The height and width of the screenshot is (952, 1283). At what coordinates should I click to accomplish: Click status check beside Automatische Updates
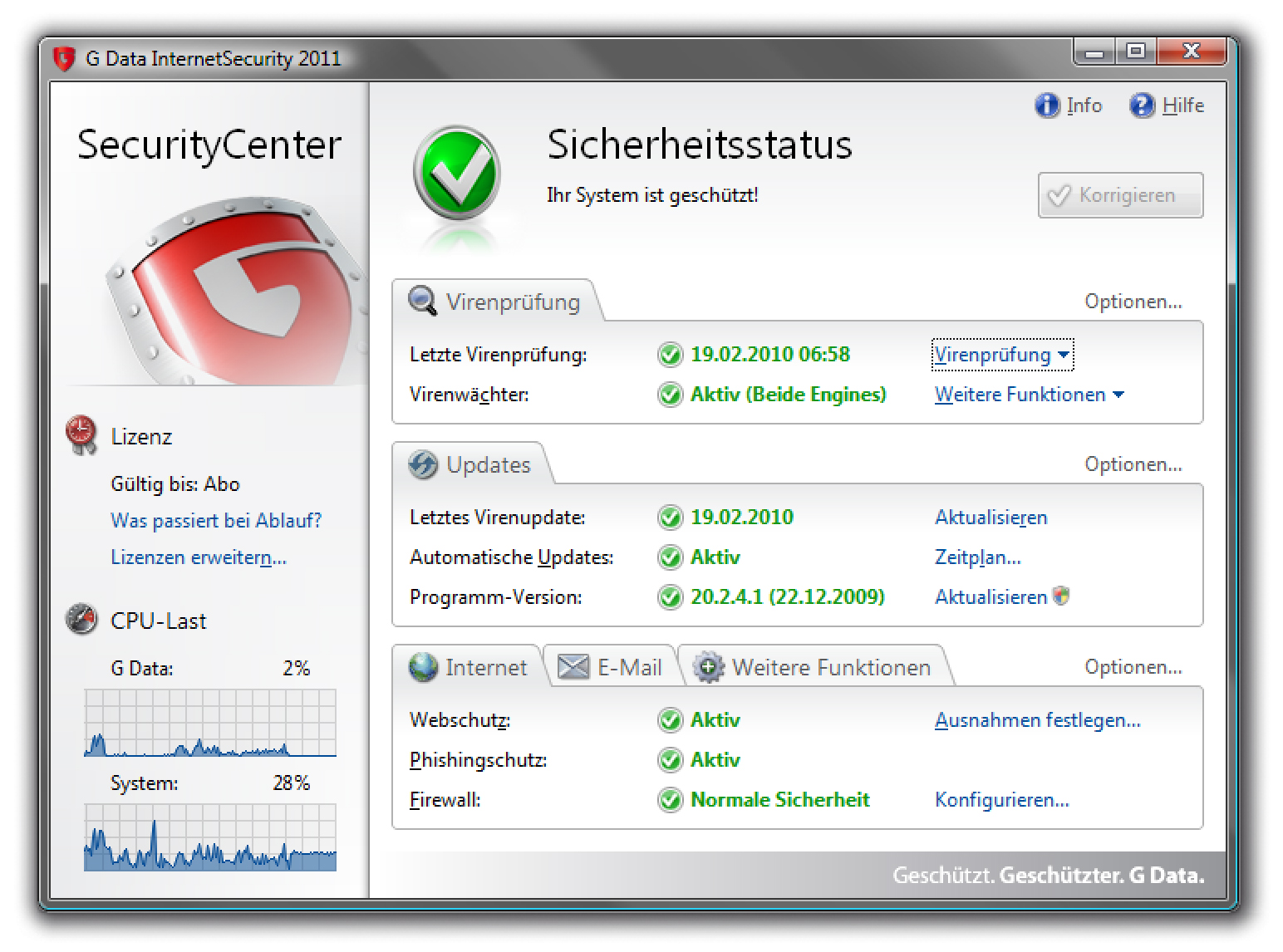670,557
